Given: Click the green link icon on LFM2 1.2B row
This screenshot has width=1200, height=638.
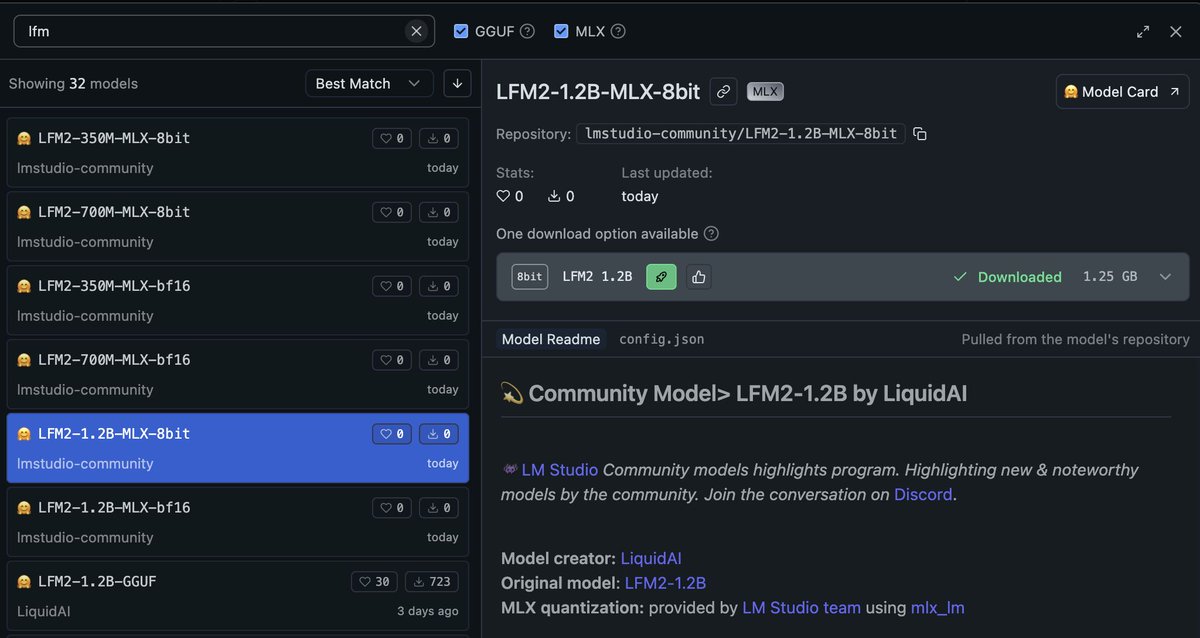Looking at the screenshot, I should click(661, 277).
